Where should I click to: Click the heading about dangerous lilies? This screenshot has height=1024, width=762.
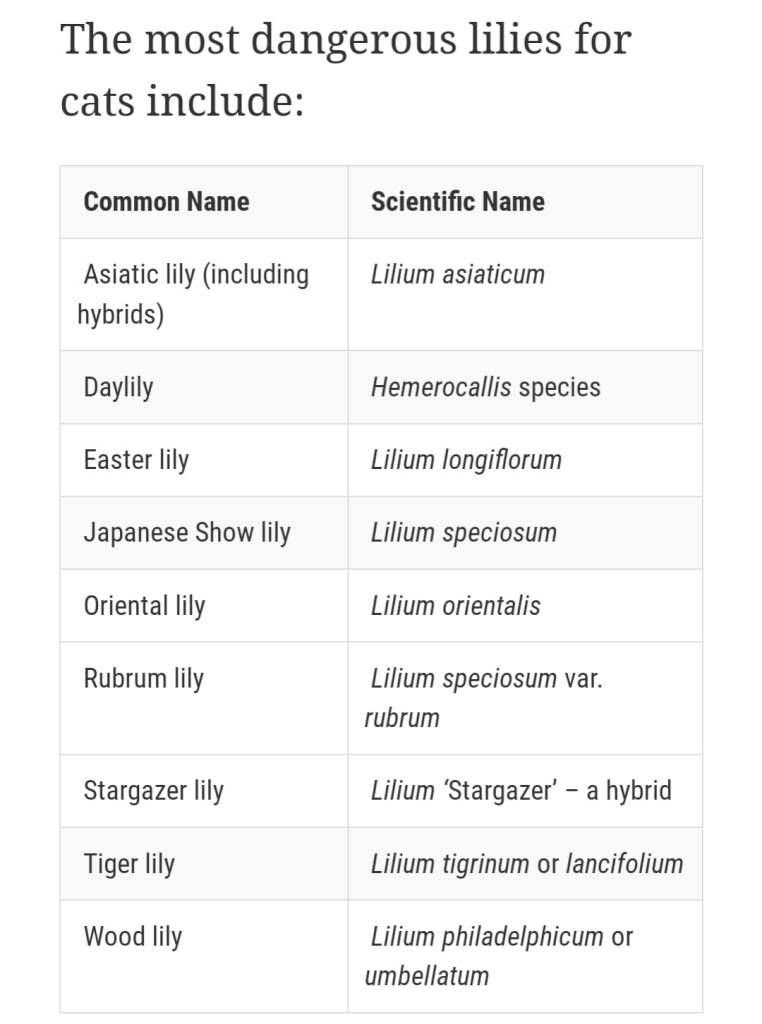(345, 70)
